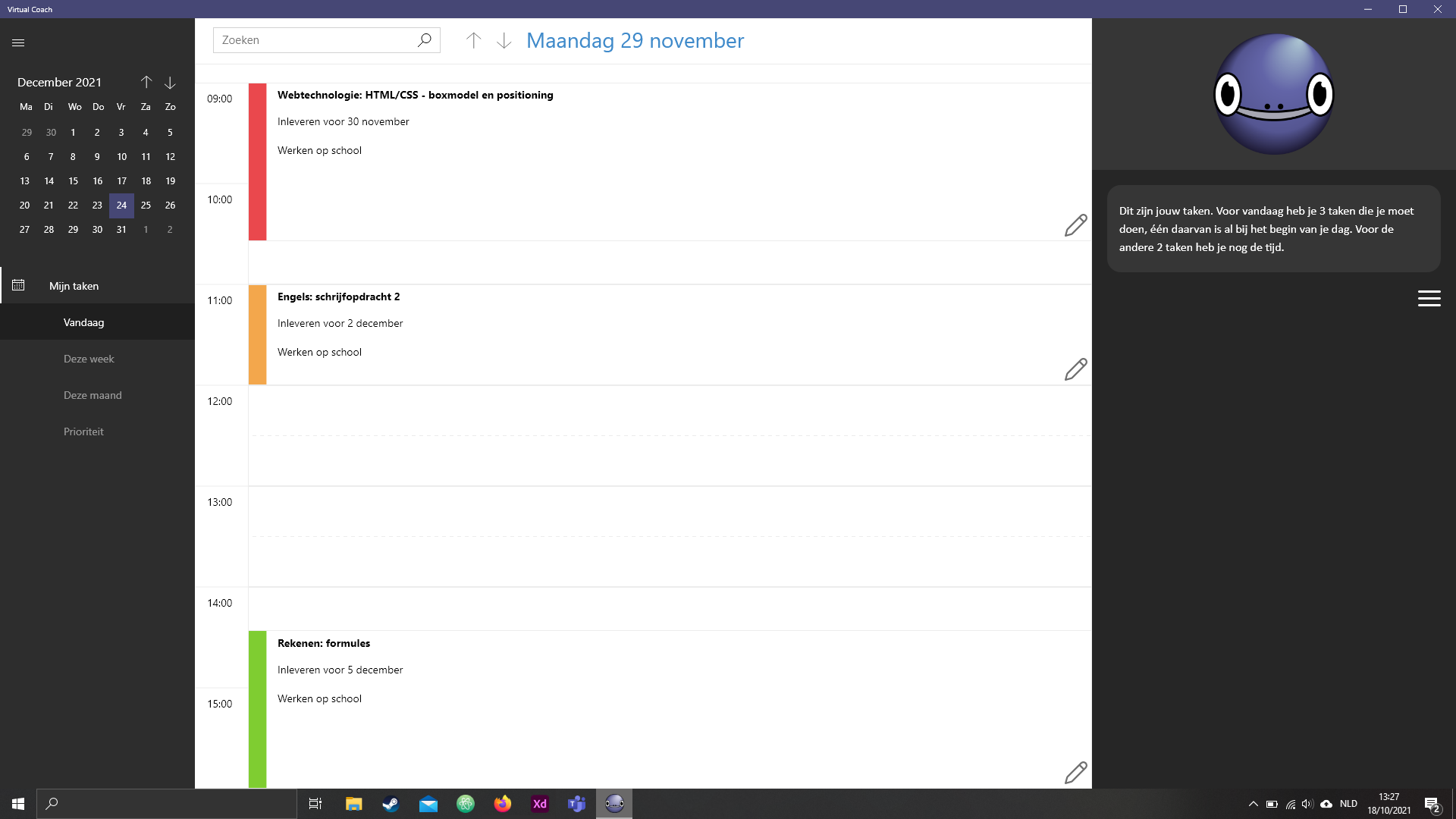The image size is (1456, 819).
Task: Click the battery status tray icon
Action: (1272, 804)
